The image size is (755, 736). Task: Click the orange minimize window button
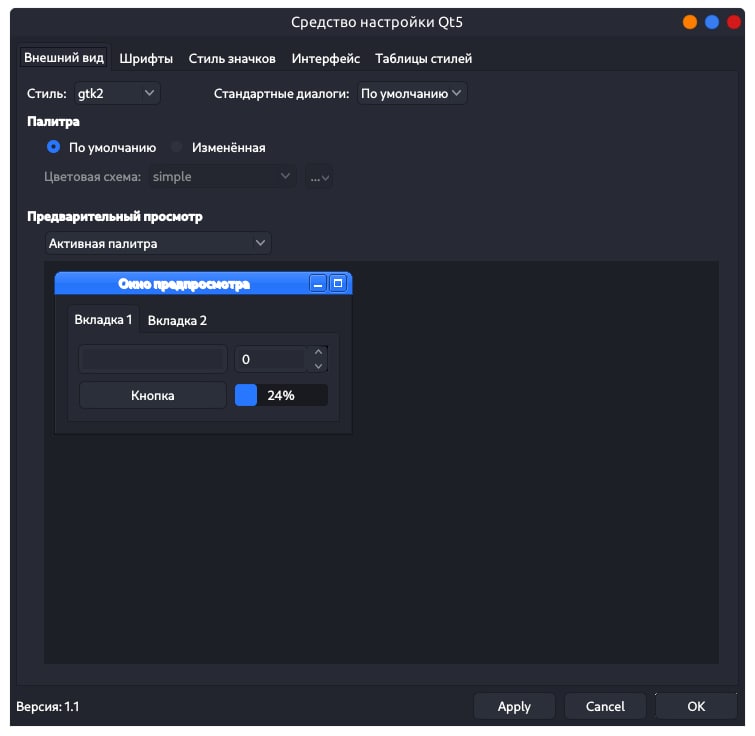(690, 22)
